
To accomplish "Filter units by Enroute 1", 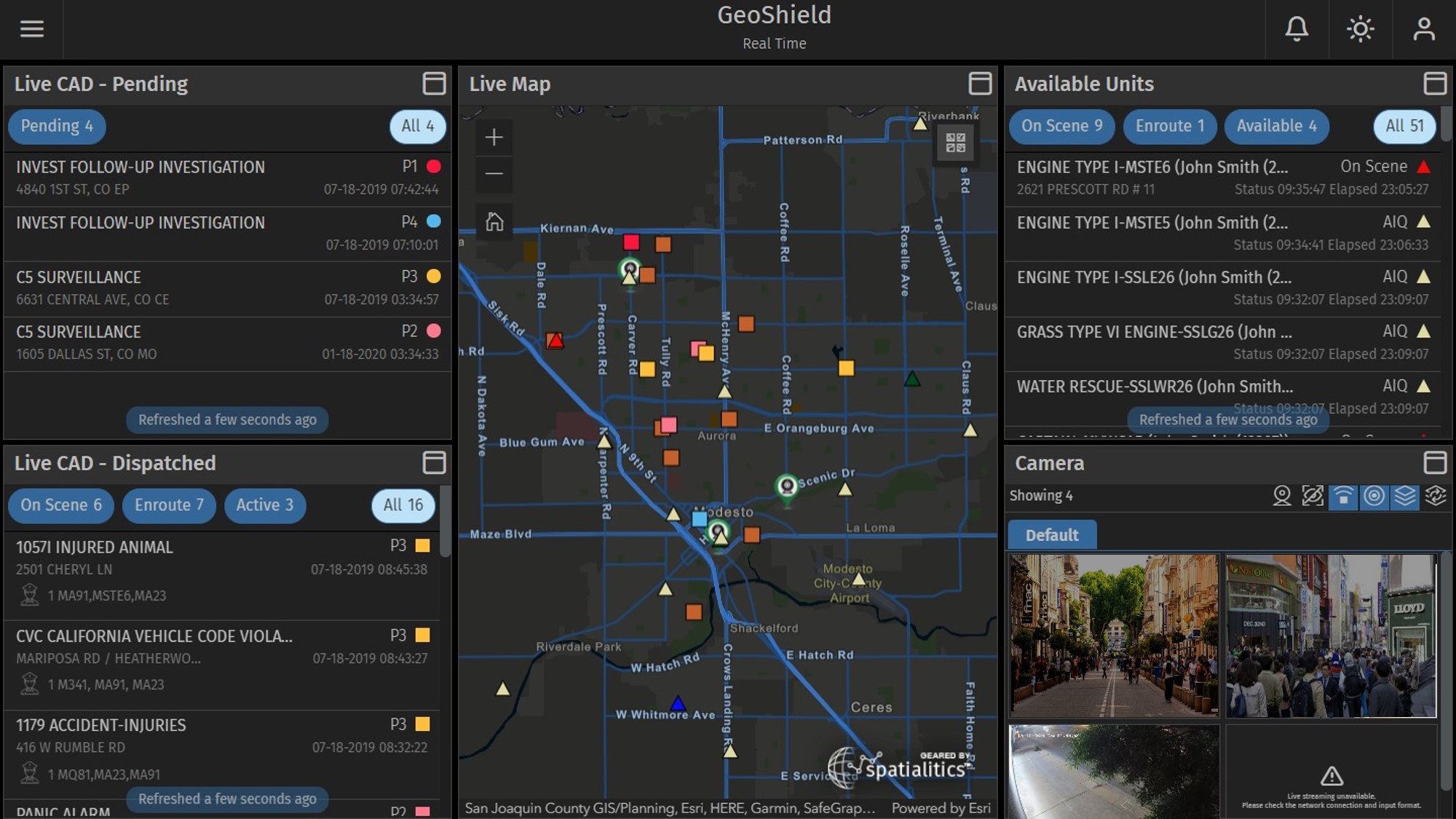I will (1169, 126).
